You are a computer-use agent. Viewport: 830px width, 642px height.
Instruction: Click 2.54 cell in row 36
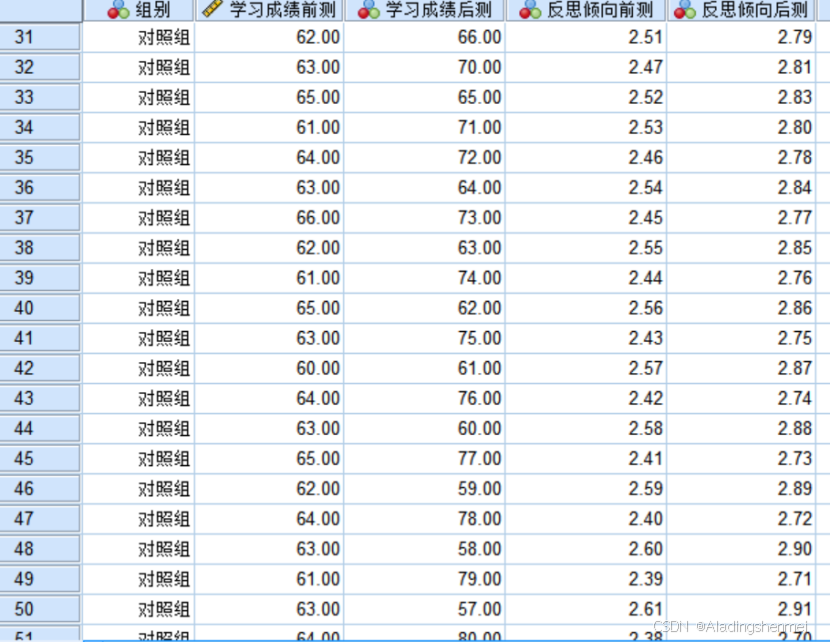point(587,188)
